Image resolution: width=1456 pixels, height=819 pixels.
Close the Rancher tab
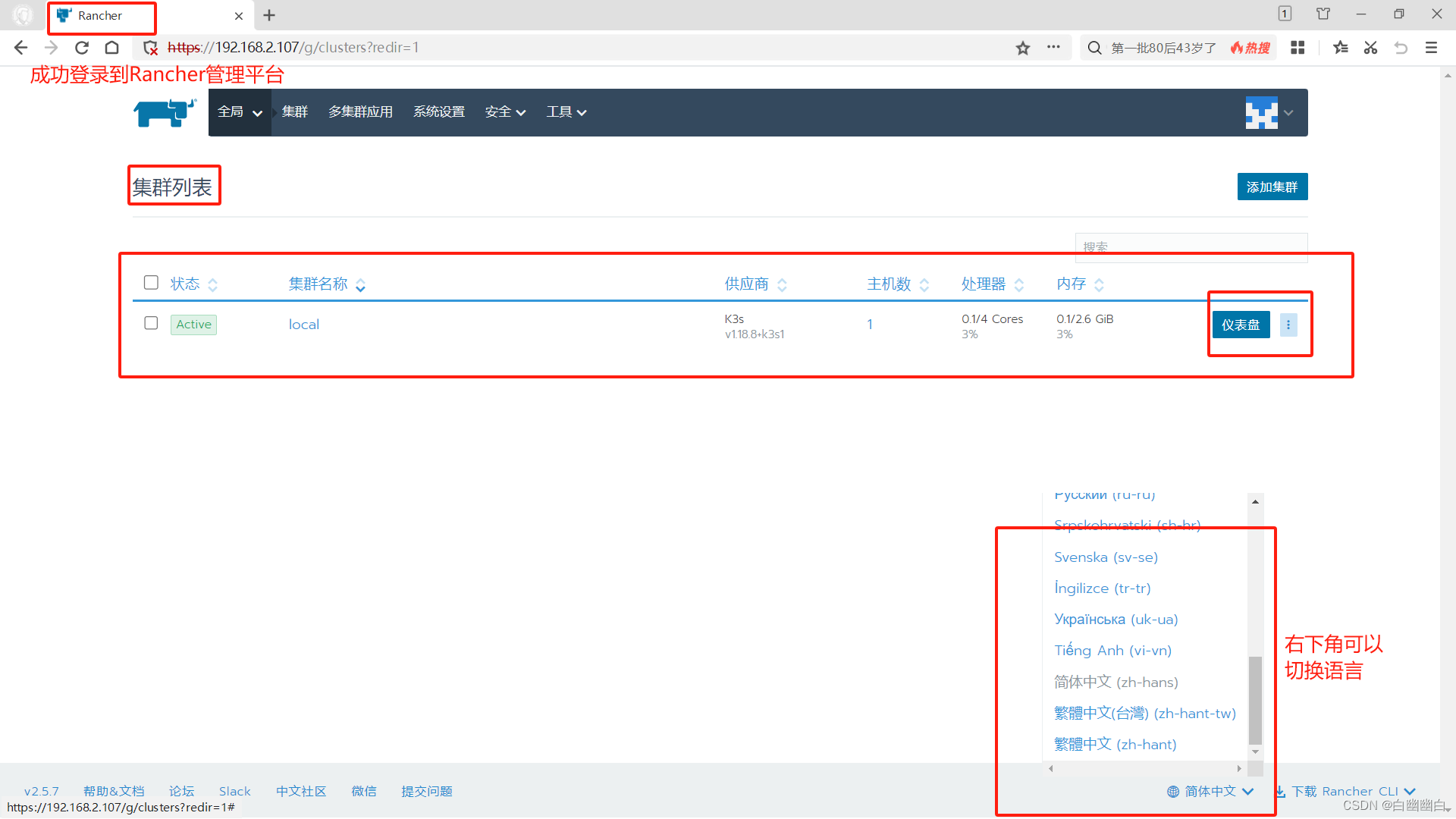[239, 16]
